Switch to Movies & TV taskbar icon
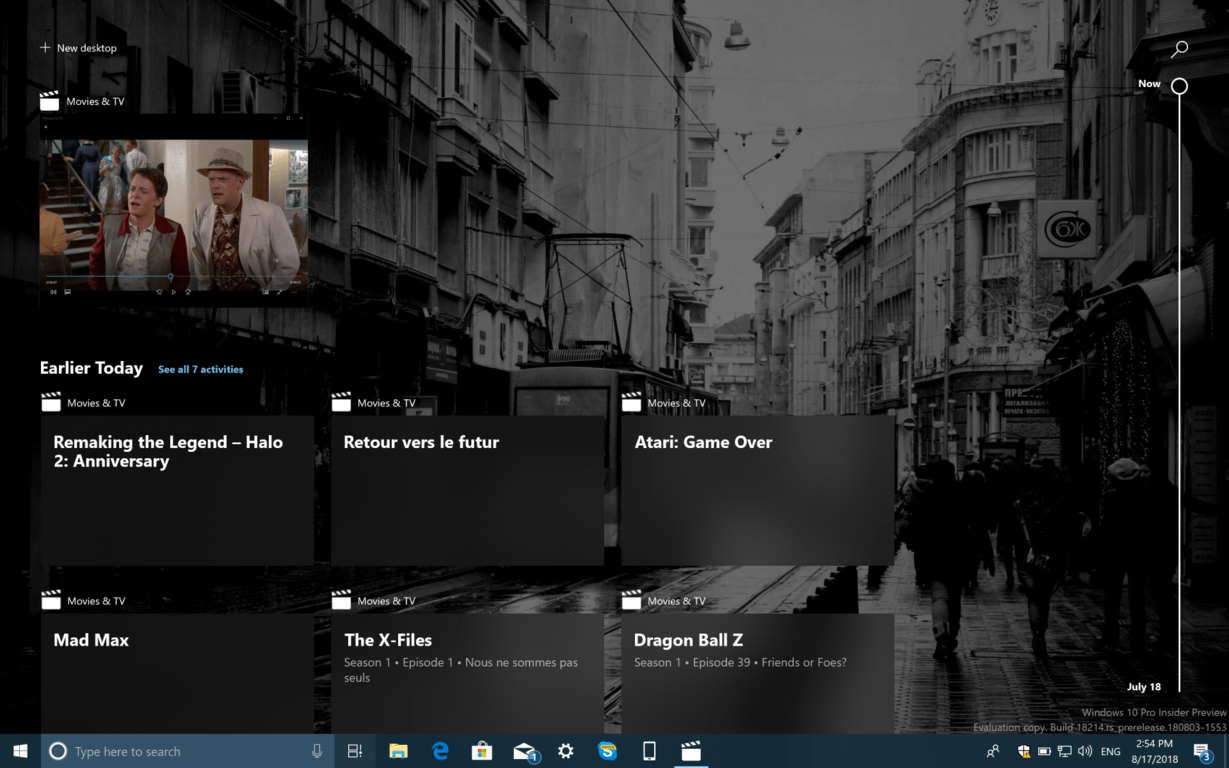Image resolution: width=1229 pixels, height=768 pixels. coord(691,751)
